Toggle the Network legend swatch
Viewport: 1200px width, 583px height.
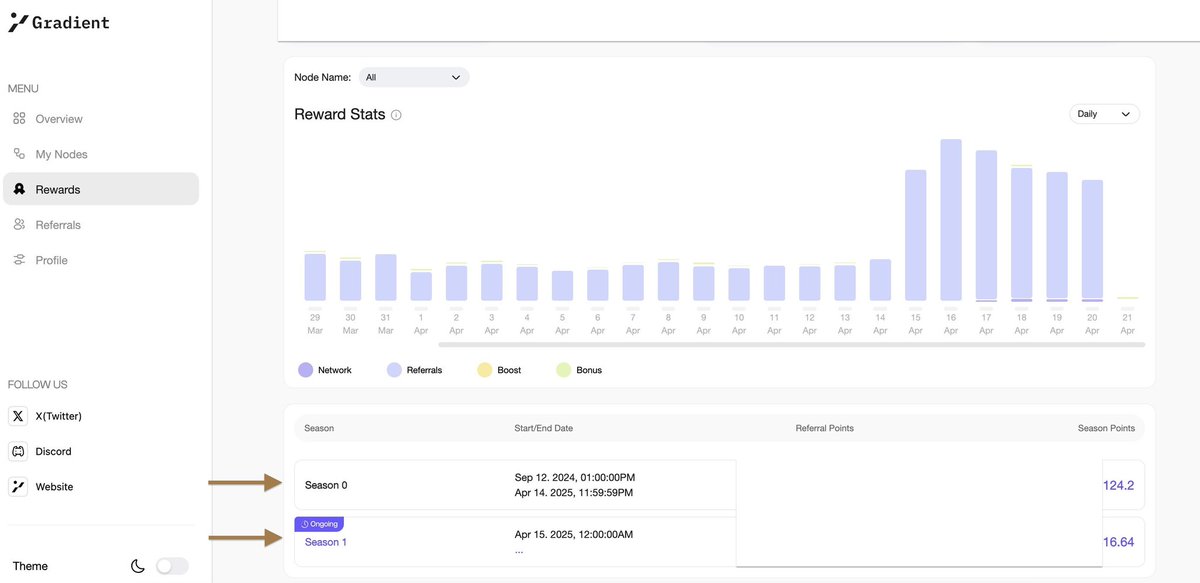click(x=306, y=370)
